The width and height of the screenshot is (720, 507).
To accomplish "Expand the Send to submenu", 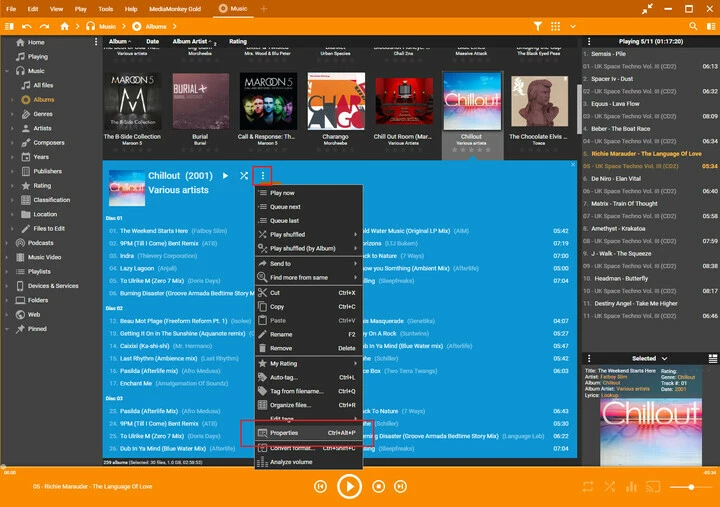I will [309, 264].
